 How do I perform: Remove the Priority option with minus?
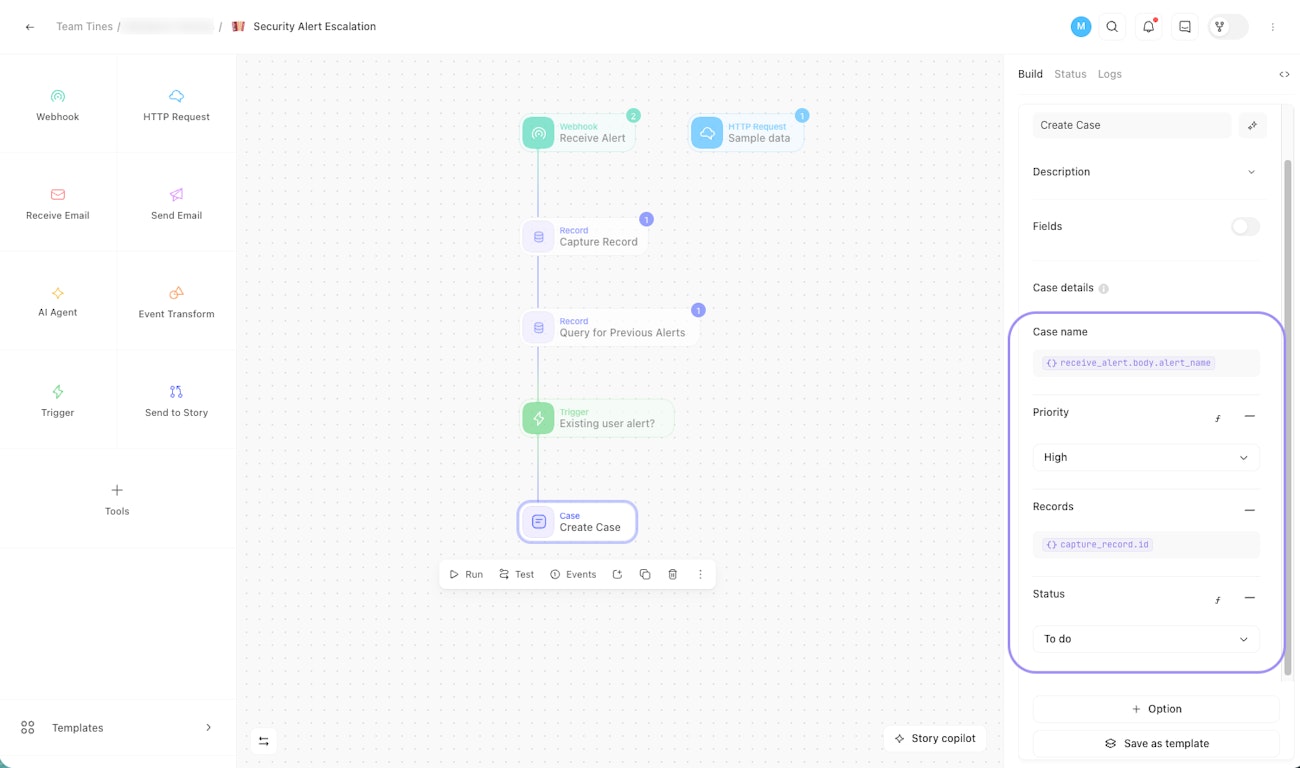1249,416
